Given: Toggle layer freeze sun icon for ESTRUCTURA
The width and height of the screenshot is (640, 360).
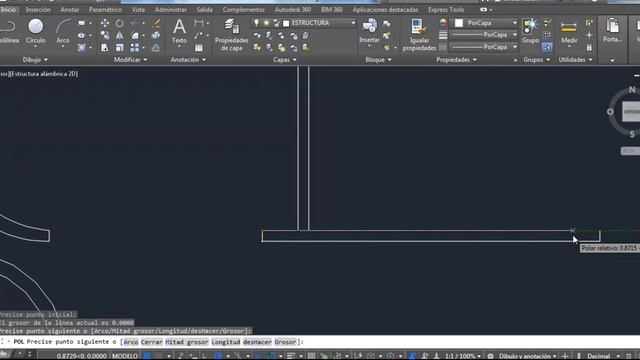Looking at the screenshot, I should point(266,23).
